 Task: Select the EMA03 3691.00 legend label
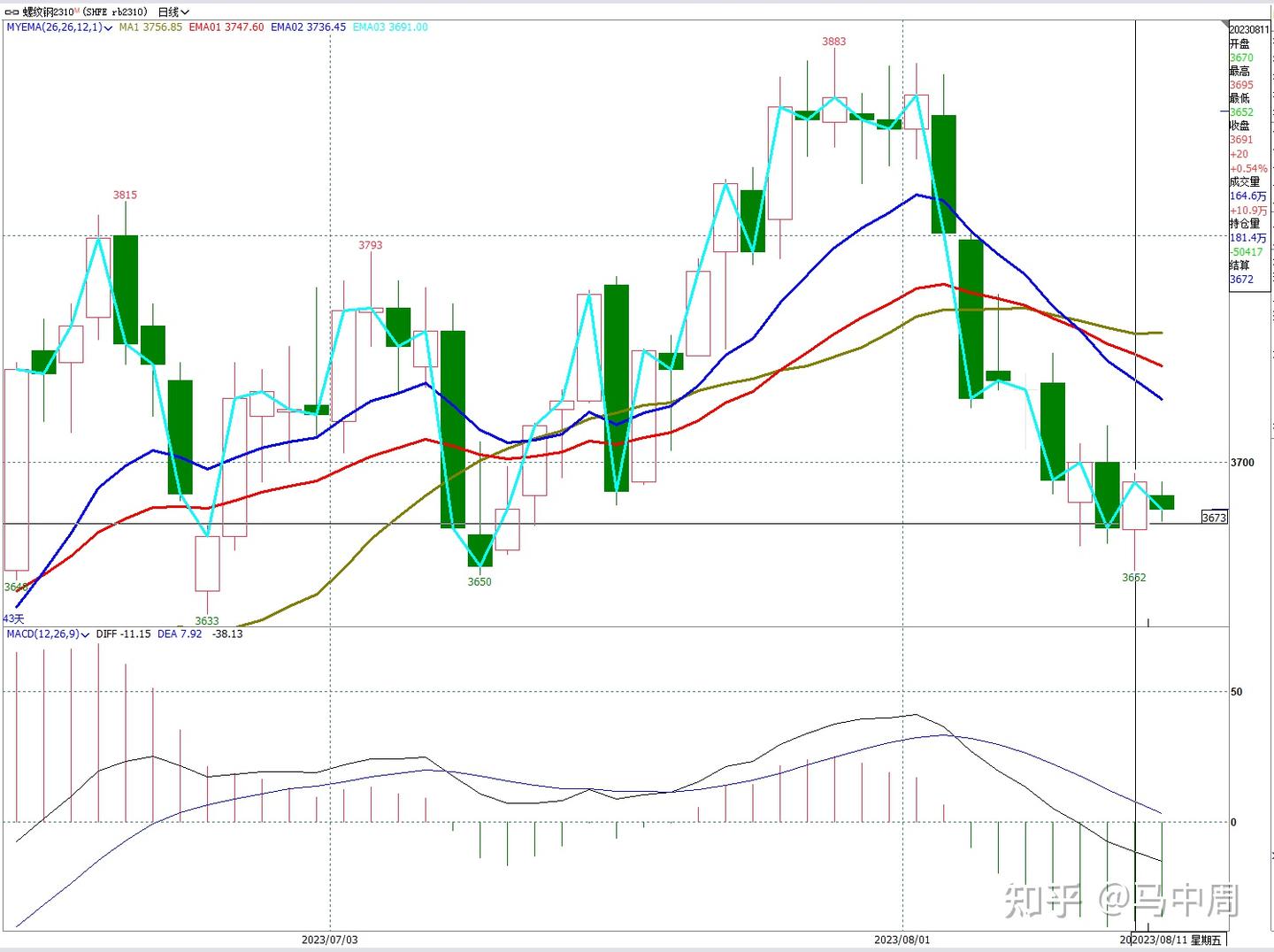coord(390,27)
